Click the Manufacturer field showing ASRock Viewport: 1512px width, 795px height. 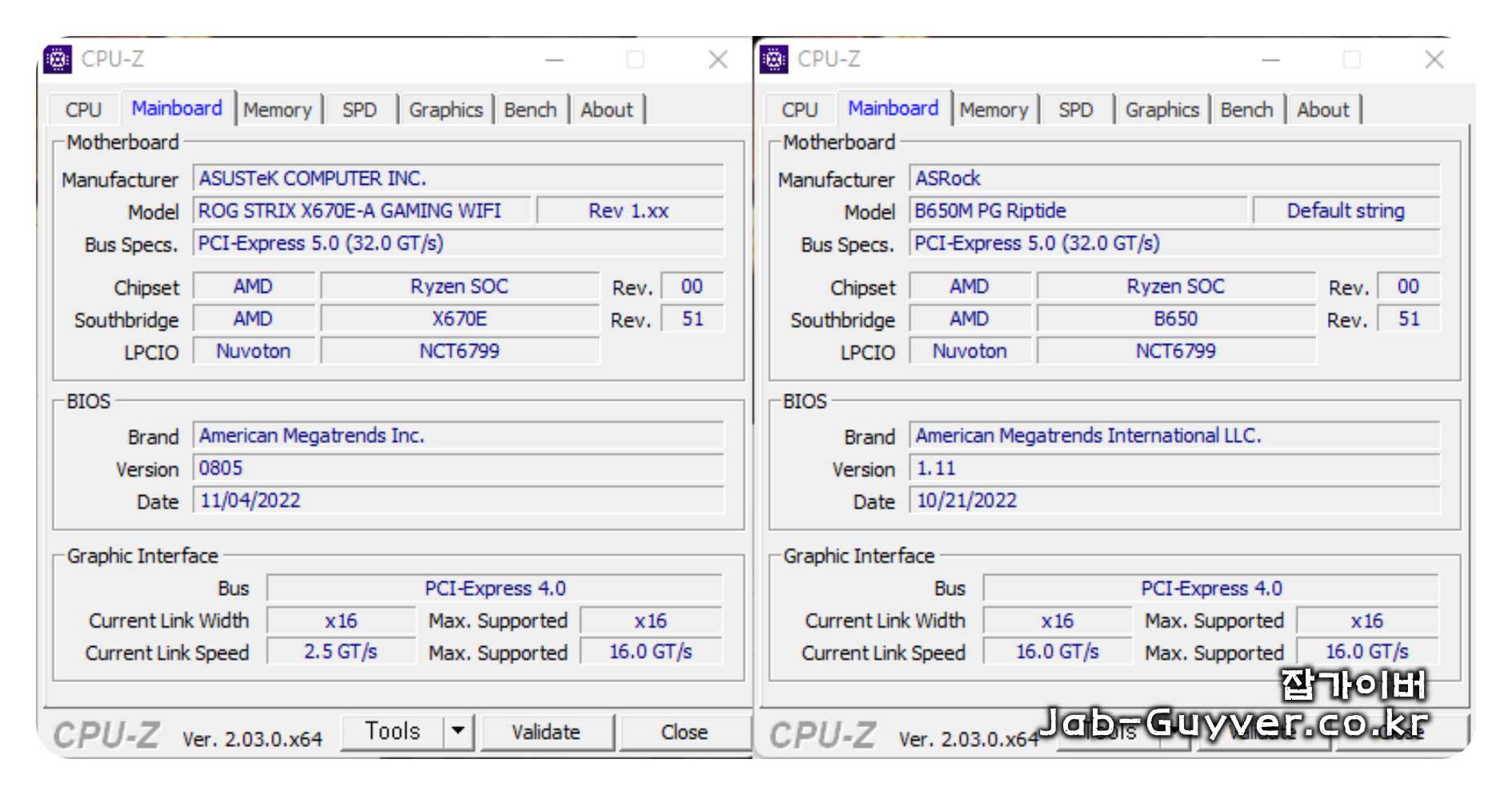[x=1176, y=178]
